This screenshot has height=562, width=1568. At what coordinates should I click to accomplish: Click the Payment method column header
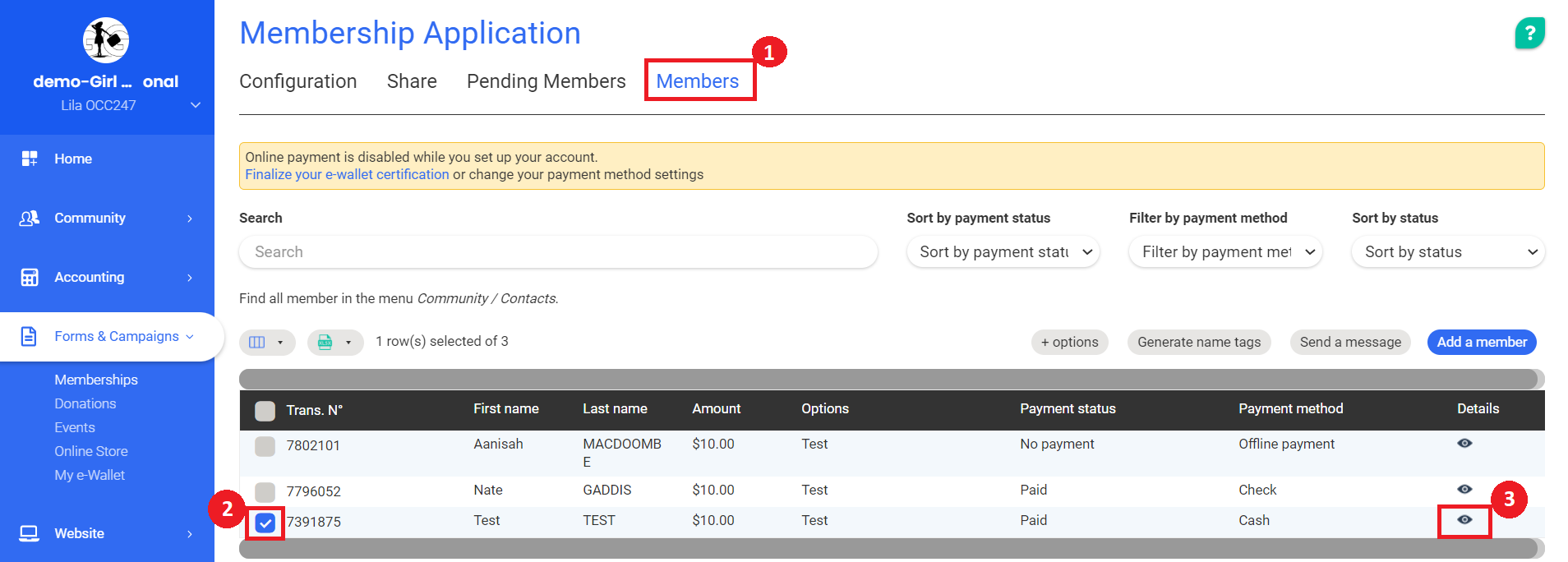pos(1290,408)
